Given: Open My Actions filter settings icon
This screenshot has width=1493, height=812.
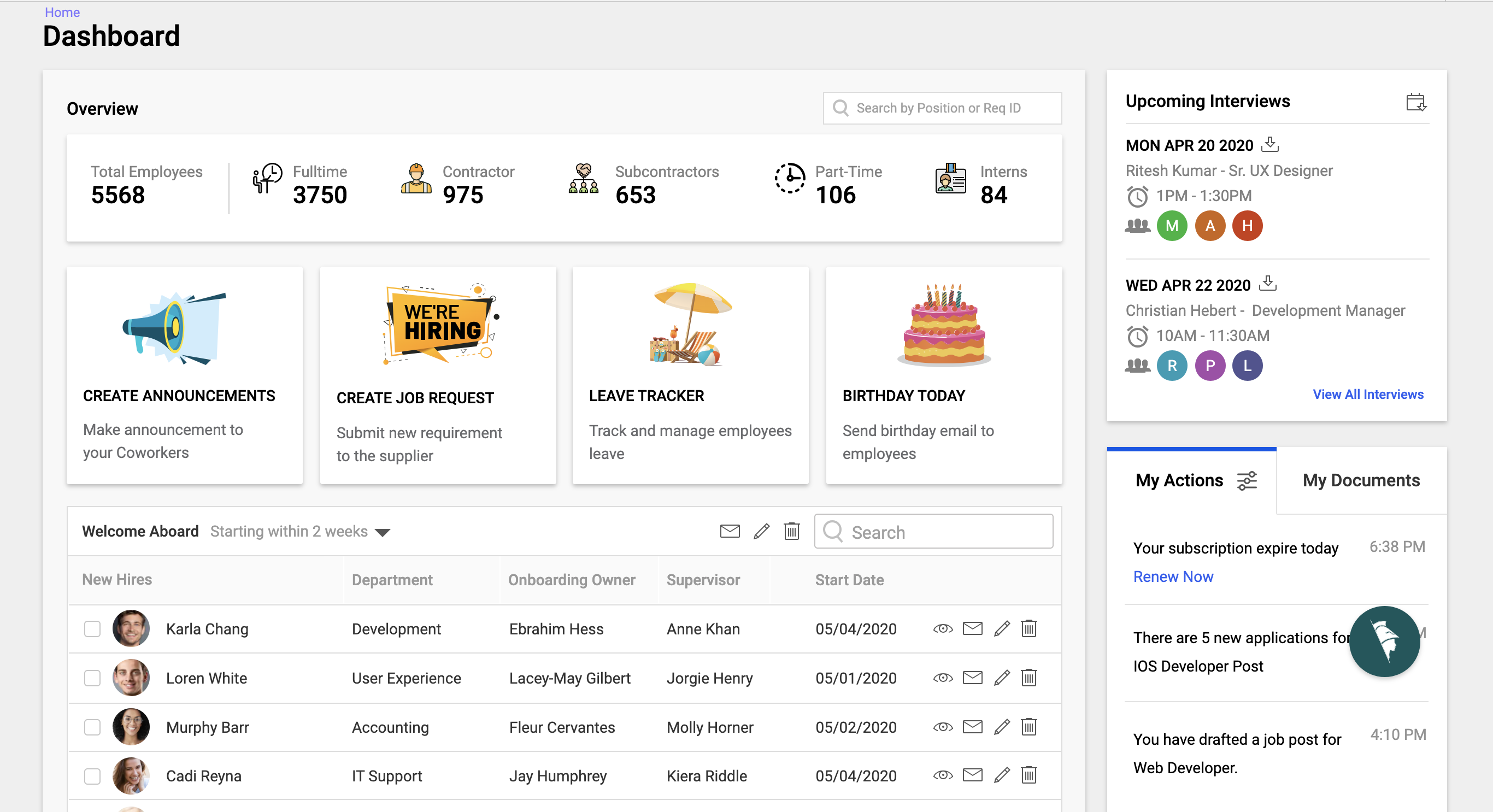Looking at the screenshot, I should pyautogui.click(x=1247, y=480).
